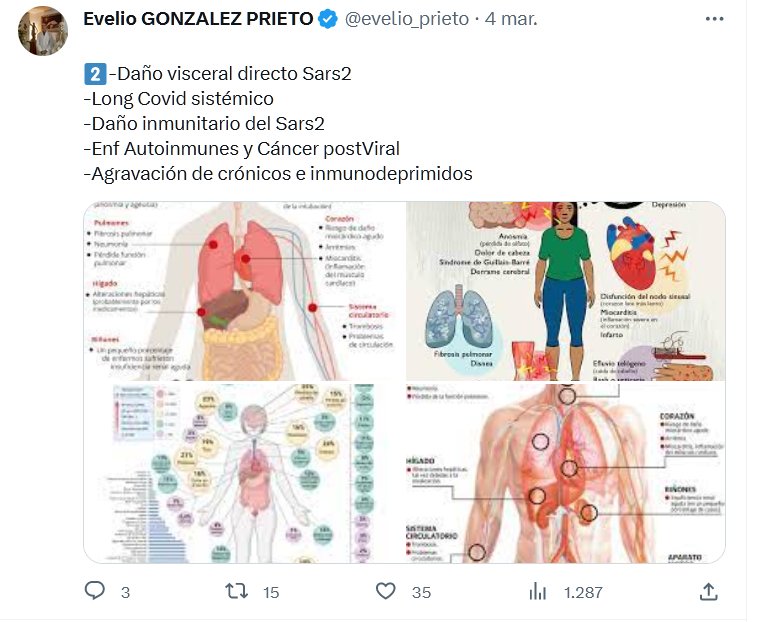The width and height of the screenshot is (768, 622).
Task: Open the author's profile picture
Action: (x=43, y=31)
